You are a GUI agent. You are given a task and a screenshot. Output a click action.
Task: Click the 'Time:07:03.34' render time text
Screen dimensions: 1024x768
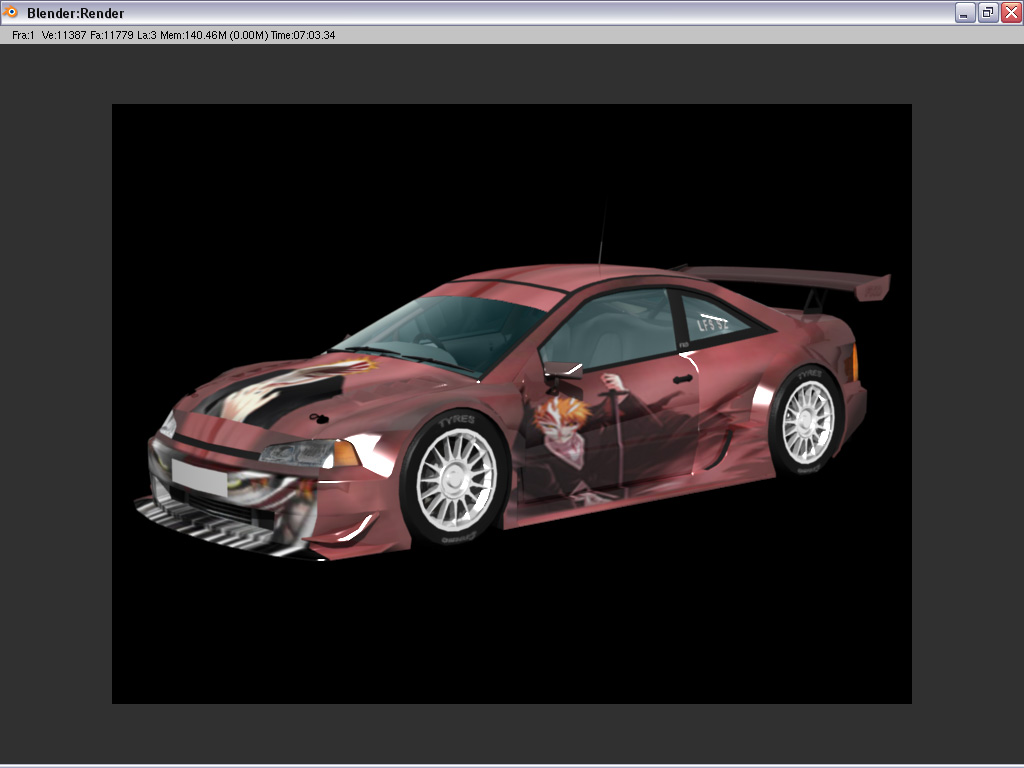pyautogui.click(x=303, y=35)
